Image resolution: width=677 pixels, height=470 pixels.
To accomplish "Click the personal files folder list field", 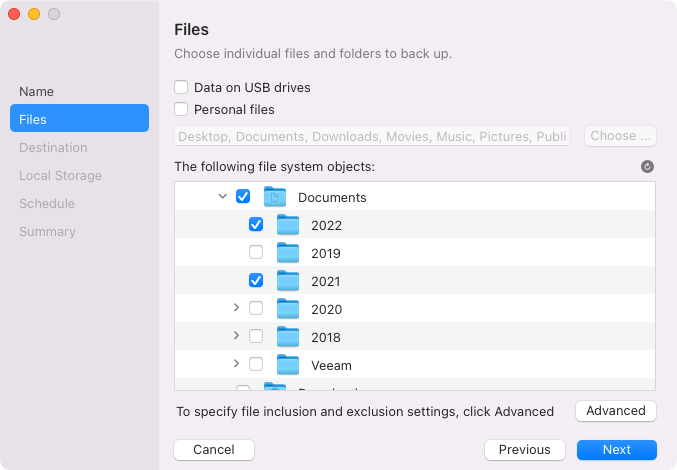I will [372, 136].
